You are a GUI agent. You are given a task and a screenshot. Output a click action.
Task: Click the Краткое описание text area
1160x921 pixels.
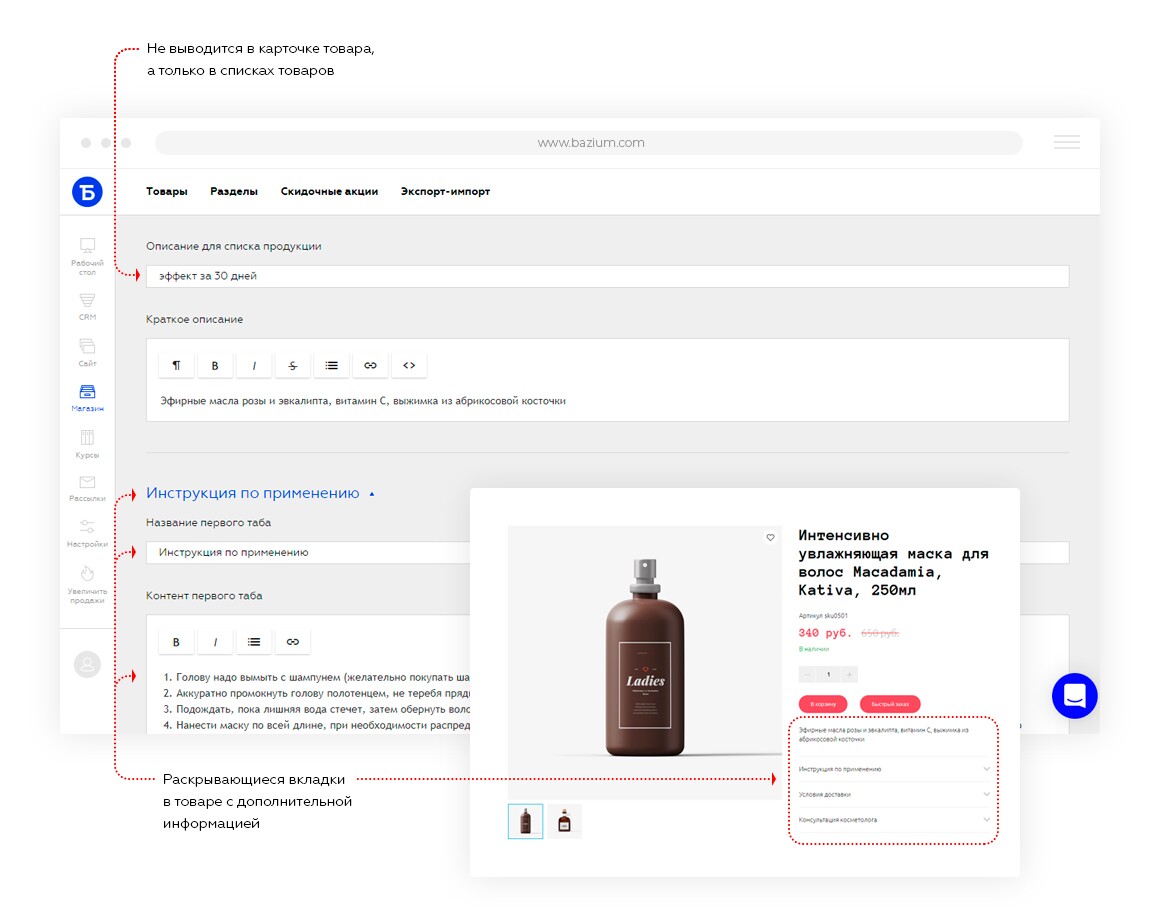(607, 401)
